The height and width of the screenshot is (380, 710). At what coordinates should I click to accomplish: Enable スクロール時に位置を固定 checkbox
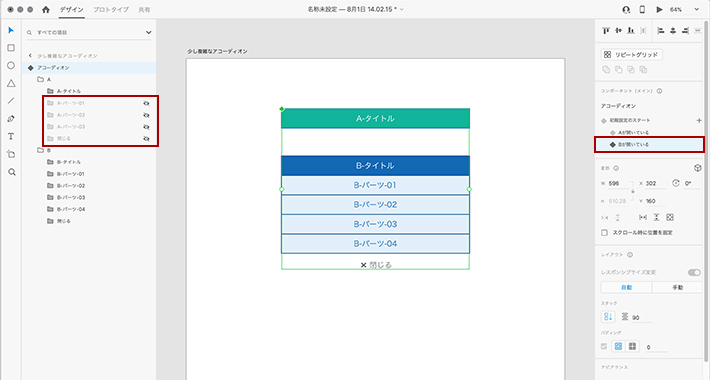(604, 232)
